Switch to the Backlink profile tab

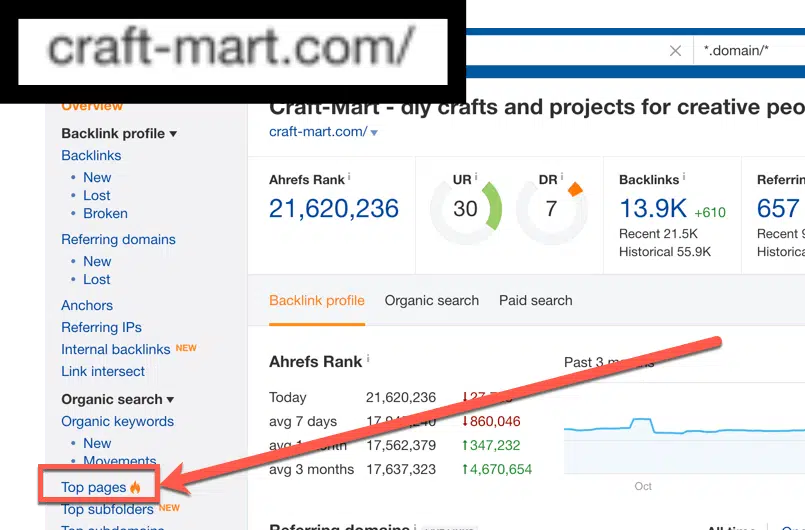pyautogui.click(x=317, y=301)
